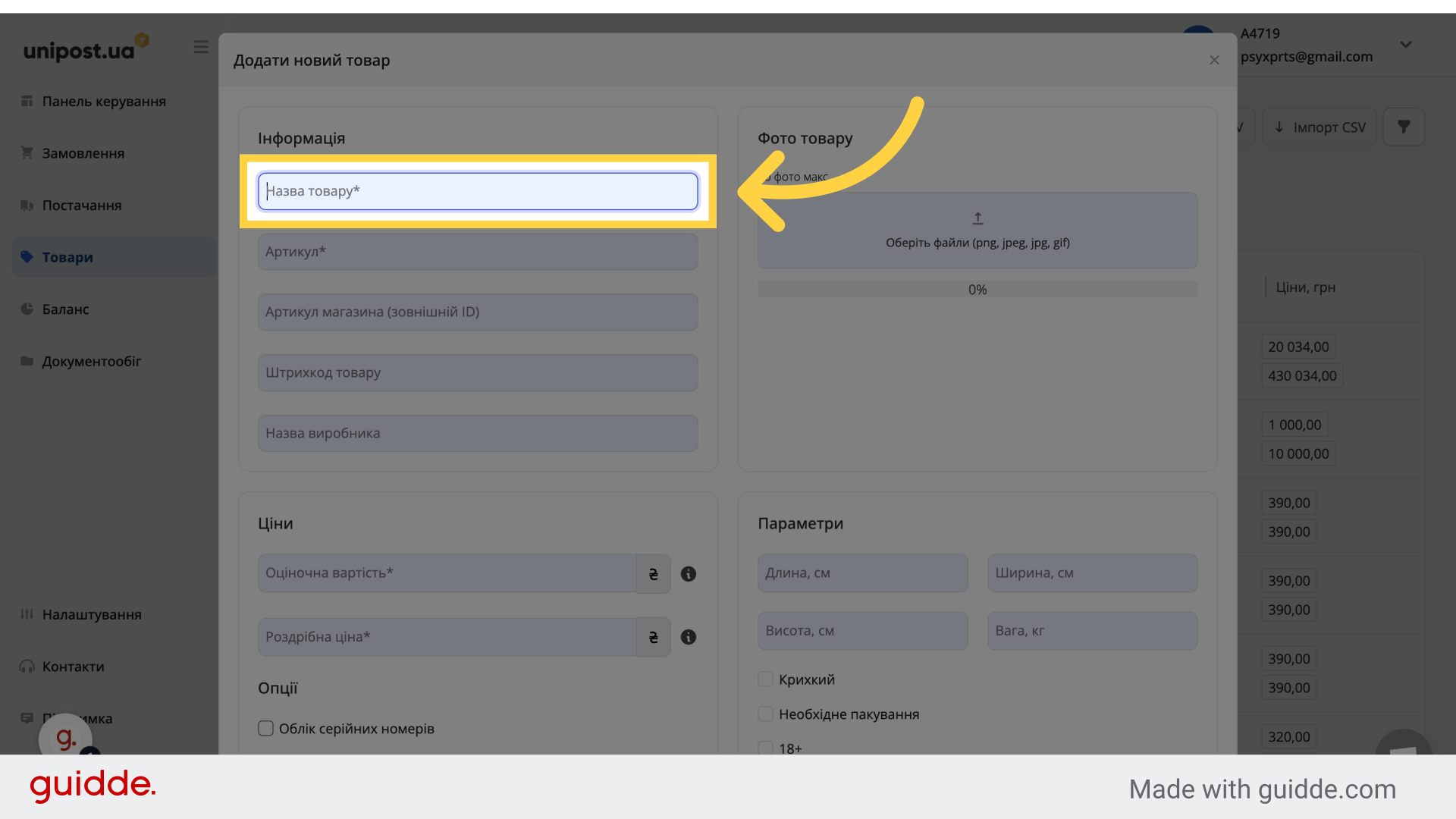Viewport: 1456px width, 819px height.
Task: Click the Ширина, см field
Action: (1093, 573)
